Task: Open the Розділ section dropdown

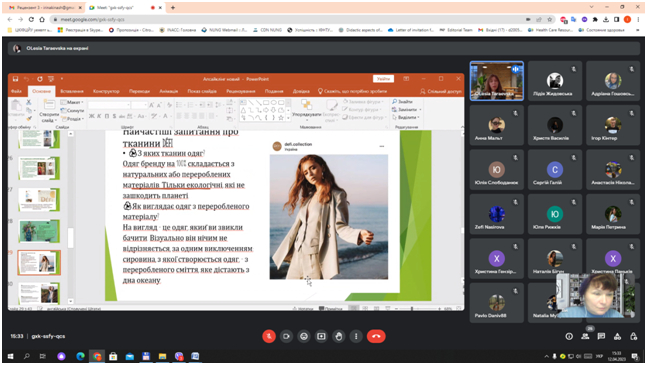Action: pyautogui.click(x=72, y=119)
